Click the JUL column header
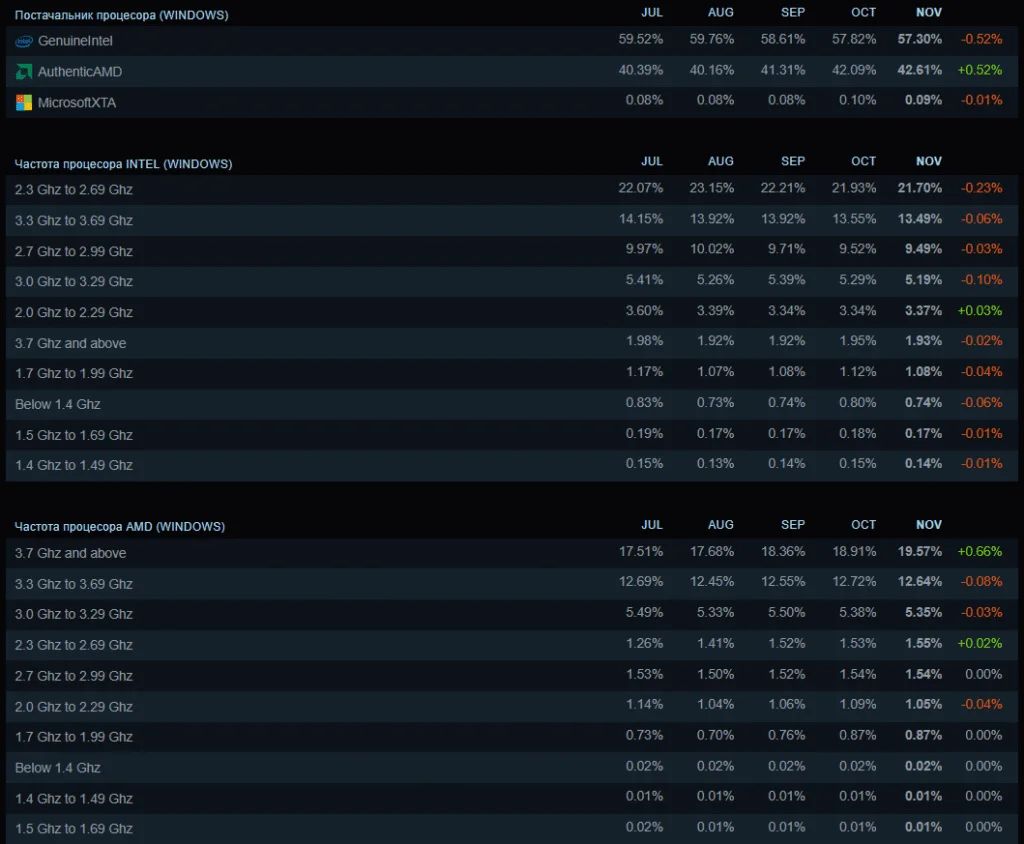Screen dimensions: 1024x844 click(652, 12)
